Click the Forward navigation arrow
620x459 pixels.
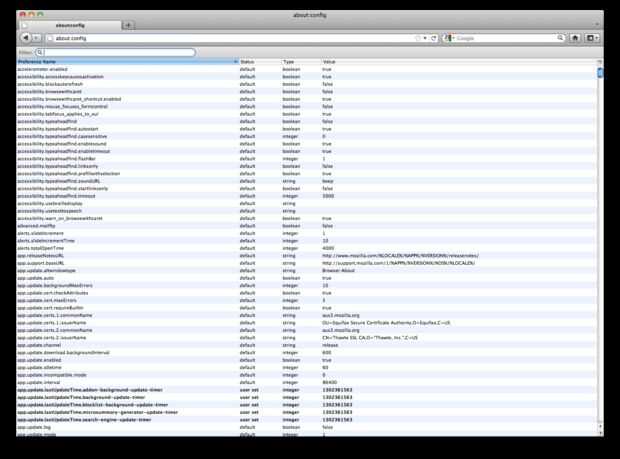[x=36, y=38]
